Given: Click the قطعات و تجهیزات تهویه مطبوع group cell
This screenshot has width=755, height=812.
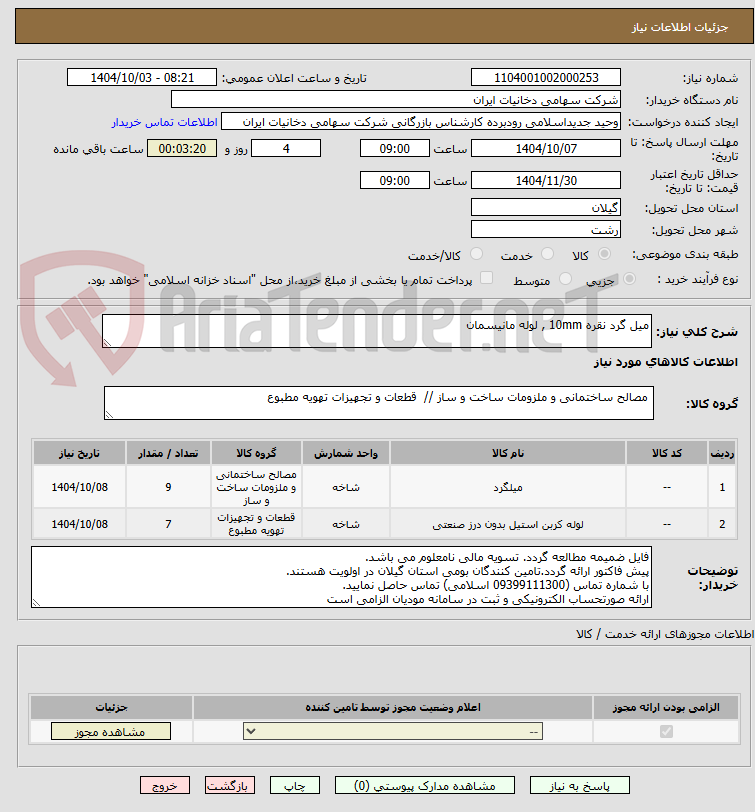Looking at the screenshot, I should (256, 524).
